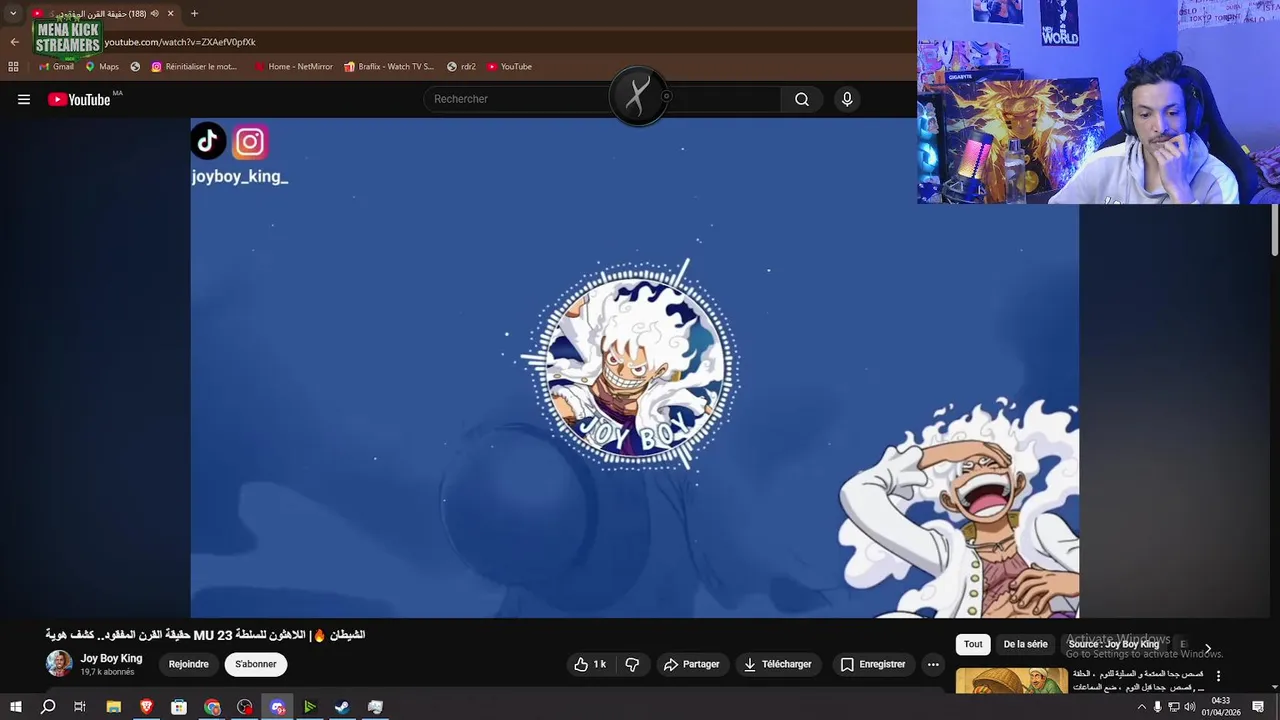
Task: Open the tab search dropdown chevron
Action: point(13,13)
